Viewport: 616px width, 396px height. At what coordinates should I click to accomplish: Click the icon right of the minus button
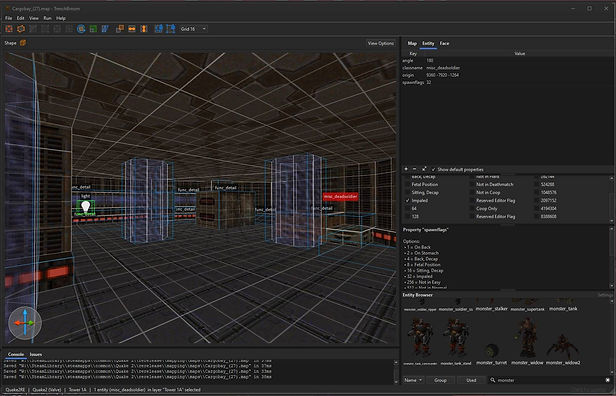click(424, 169)
